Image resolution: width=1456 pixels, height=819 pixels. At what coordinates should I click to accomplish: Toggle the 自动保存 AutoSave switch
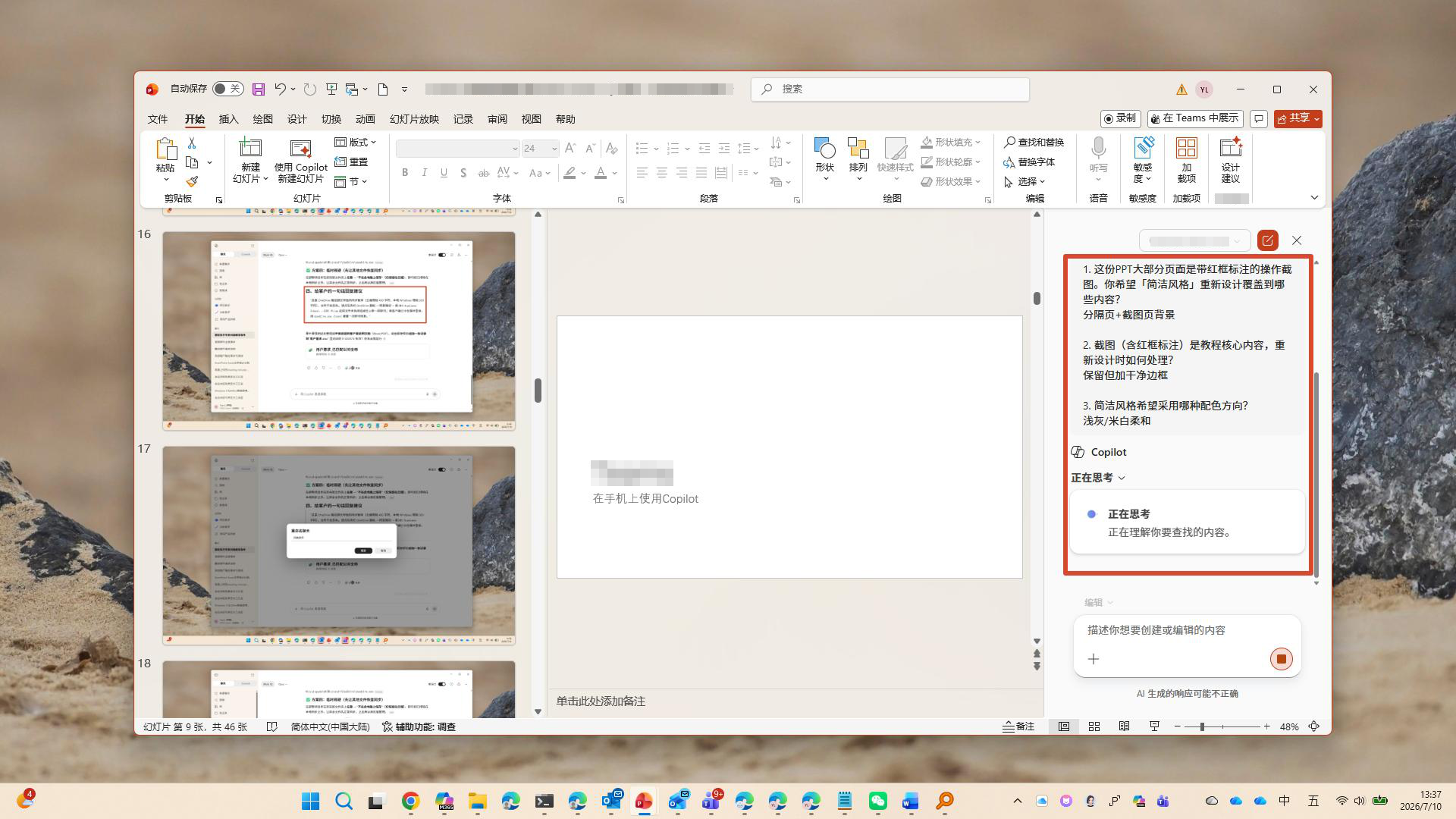tap(227, 89)
